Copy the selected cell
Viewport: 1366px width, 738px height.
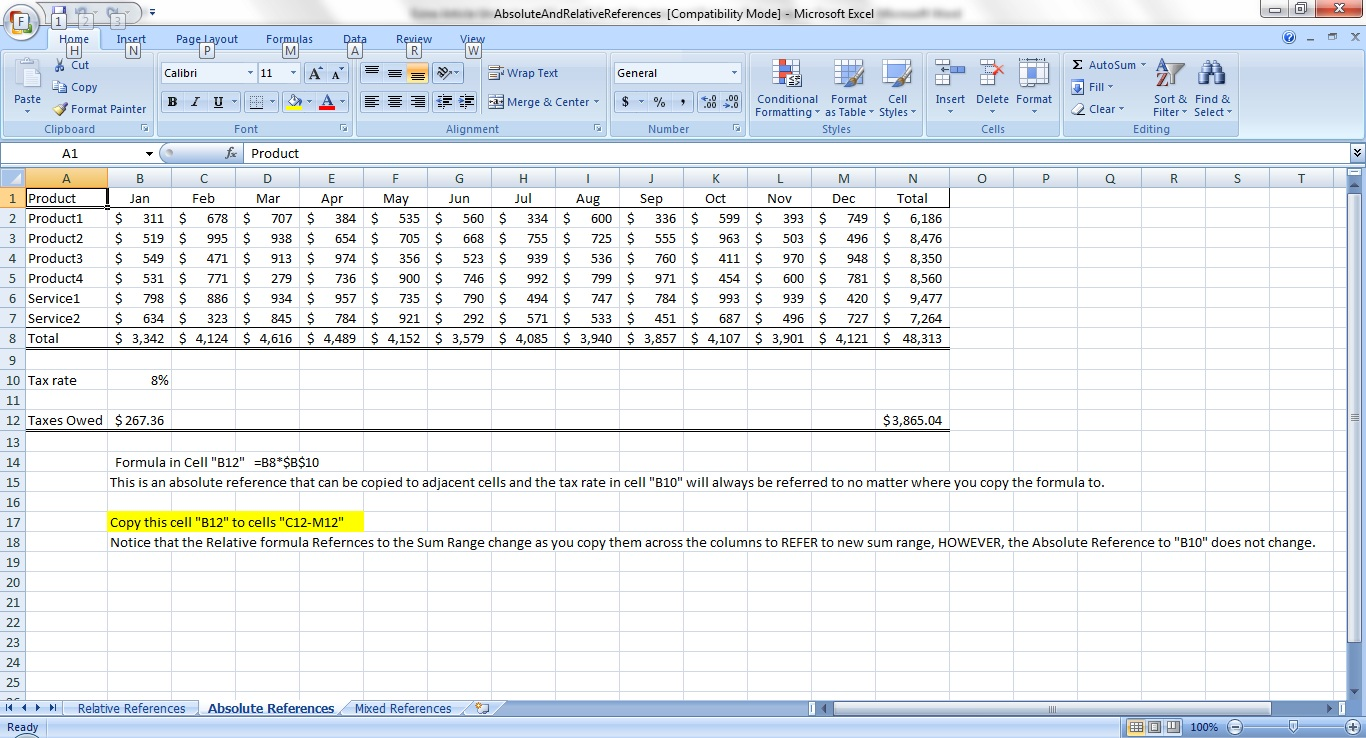[x=75, y=87]
